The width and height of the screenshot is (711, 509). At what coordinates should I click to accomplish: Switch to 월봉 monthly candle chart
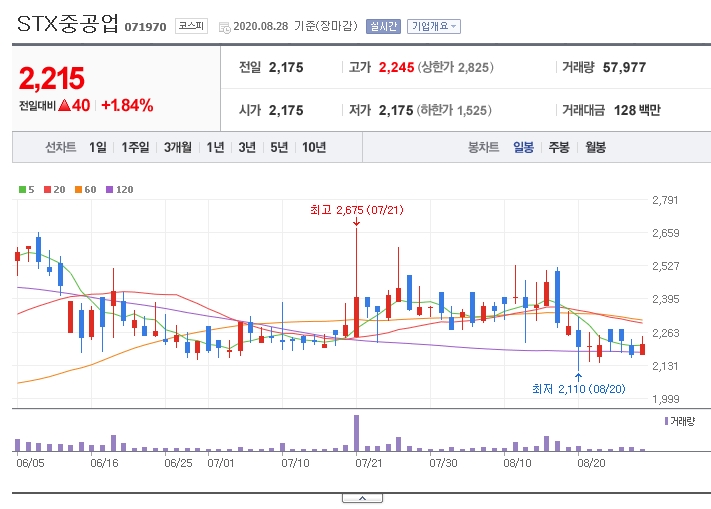click(595, 147)
